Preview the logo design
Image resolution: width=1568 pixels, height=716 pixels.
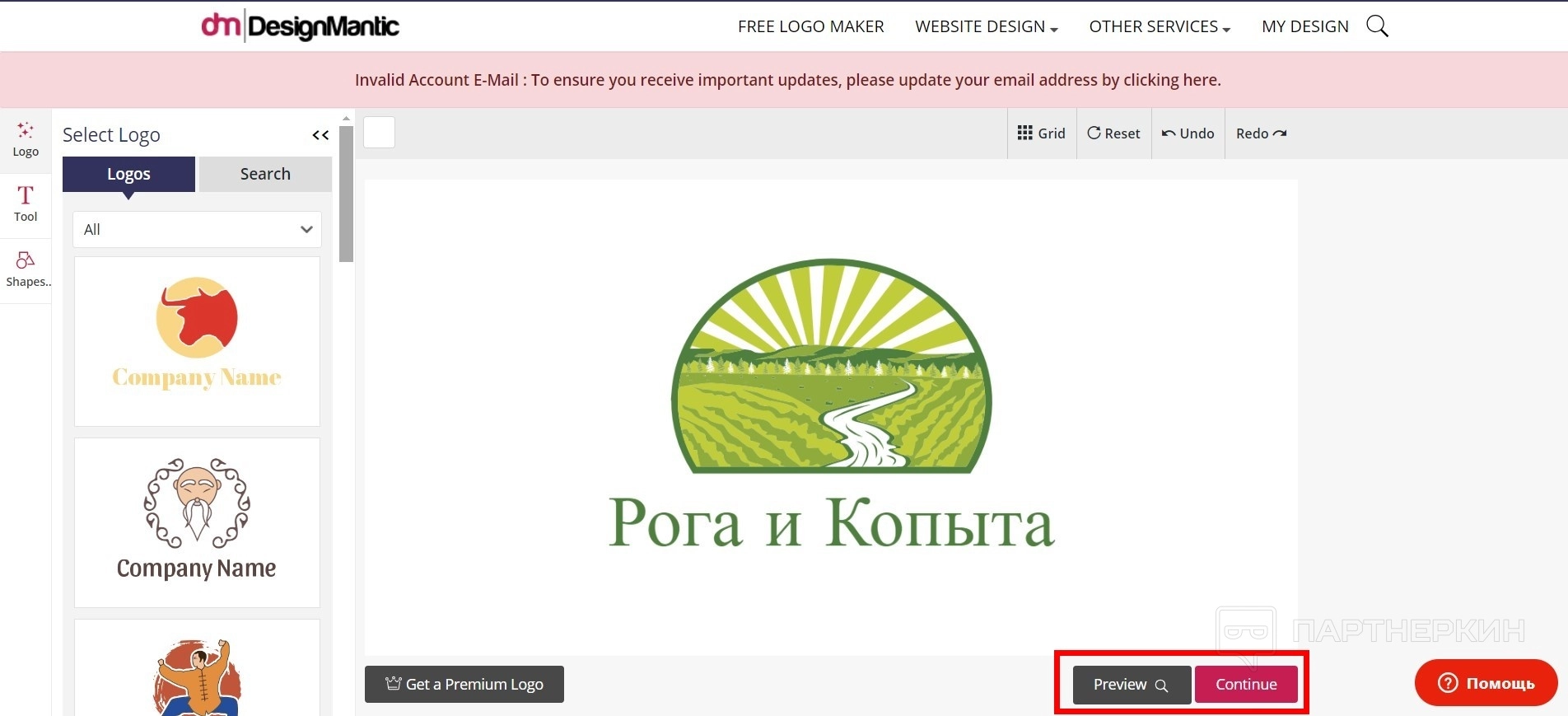point(1132,685)
